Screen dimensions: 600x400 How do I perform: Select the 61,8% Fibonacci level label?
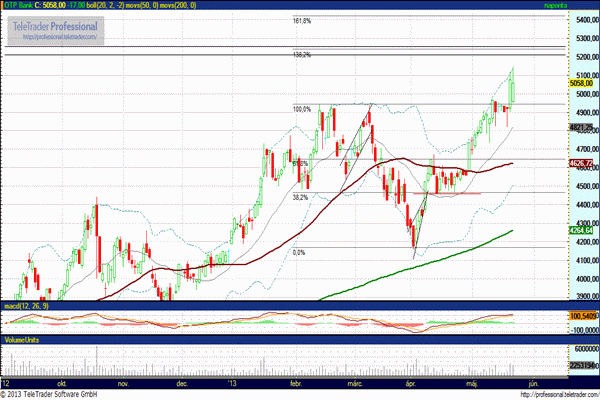300,164
